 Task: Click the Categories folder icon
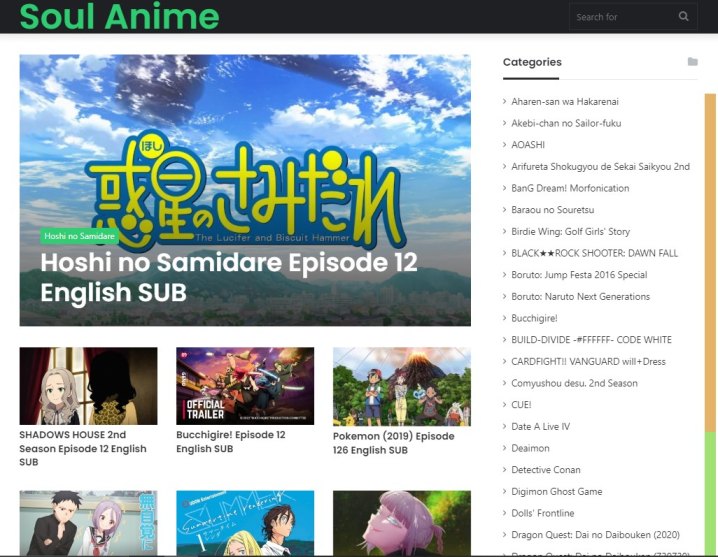[x=692, y=62]
